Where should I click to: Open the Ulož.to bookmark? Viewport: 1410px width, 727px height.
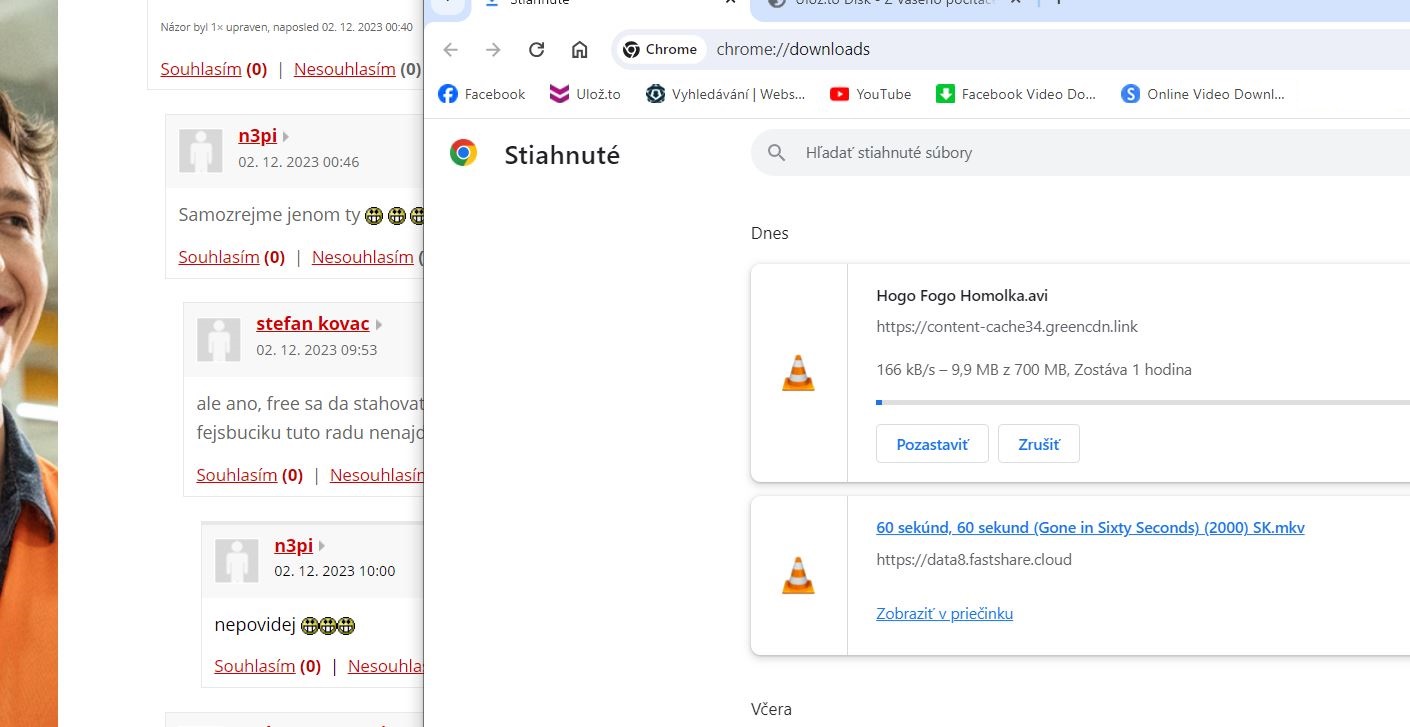pos(586,94)
